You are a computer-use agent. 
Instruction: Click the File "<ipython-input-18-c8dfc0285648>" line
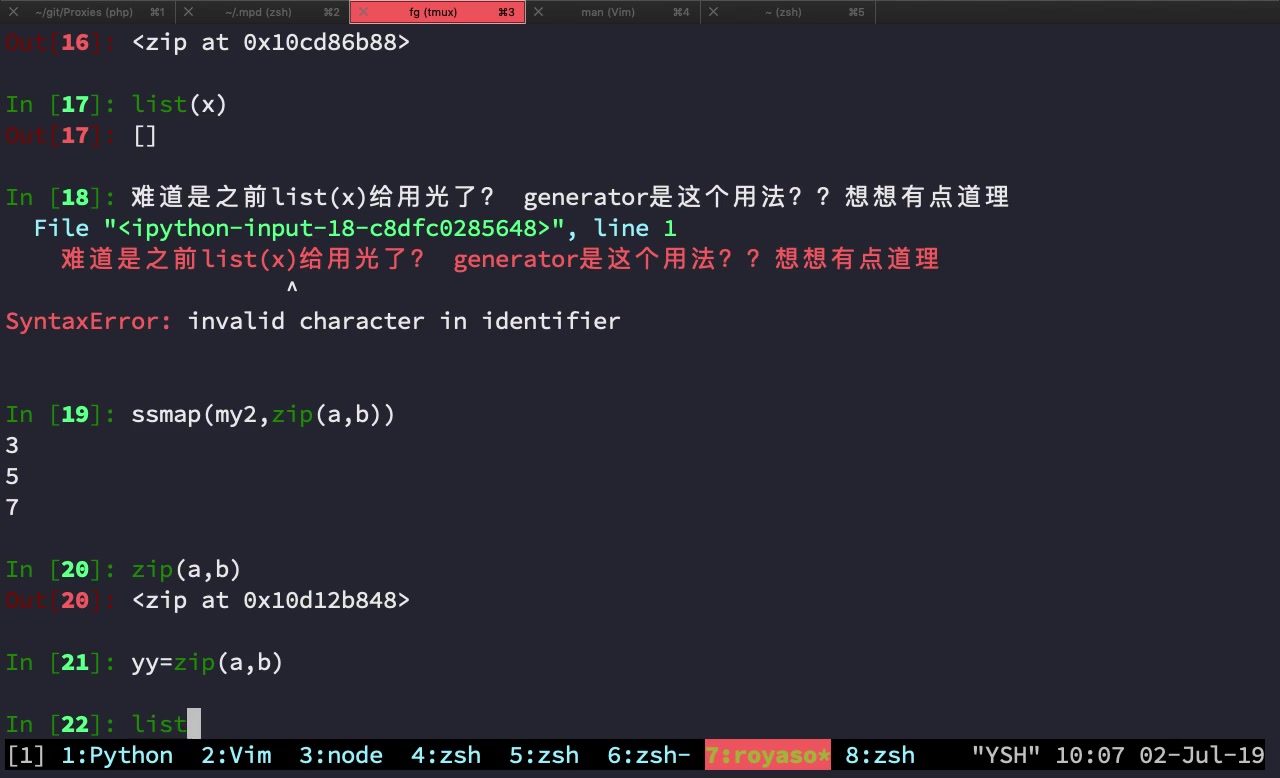pos(355,228)
